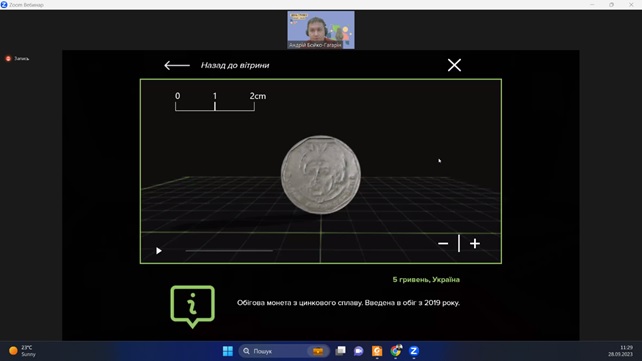Open the Zoom icon in the taskbar
The image size is (642, 361).
click(x=414, y=351)
